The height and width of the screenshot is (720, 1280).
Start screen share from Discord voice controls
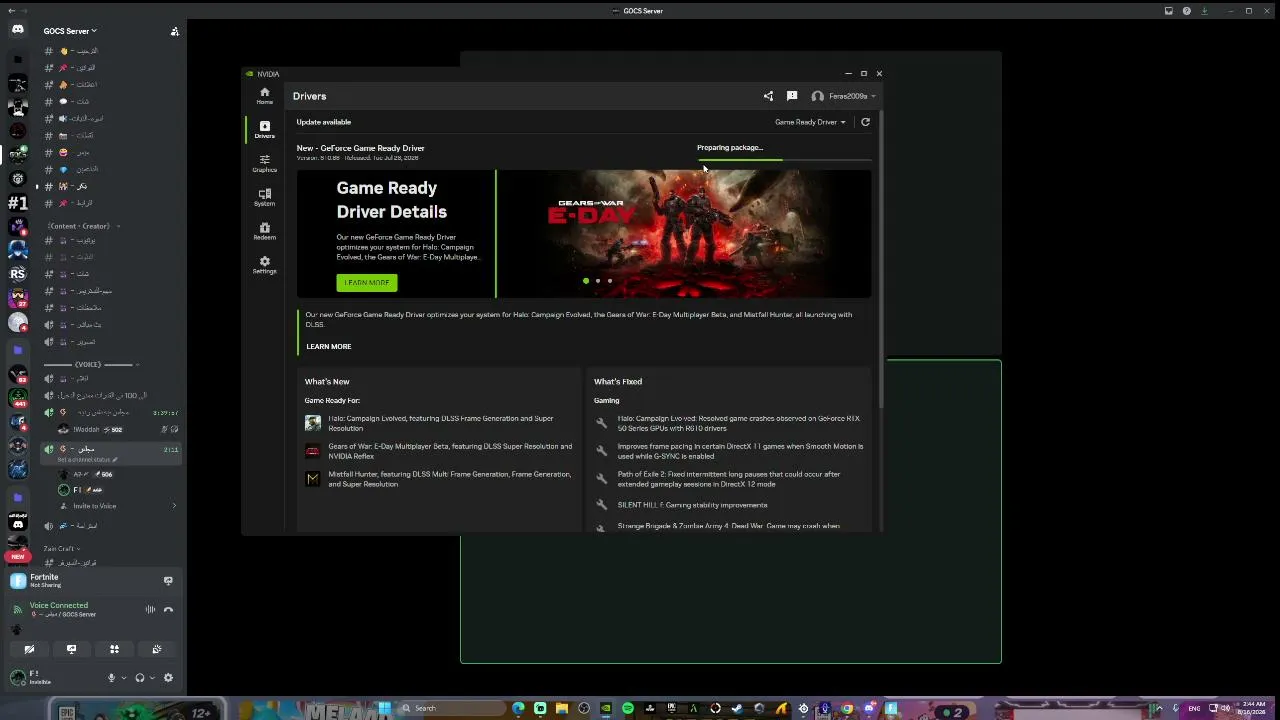coord(71,649)
